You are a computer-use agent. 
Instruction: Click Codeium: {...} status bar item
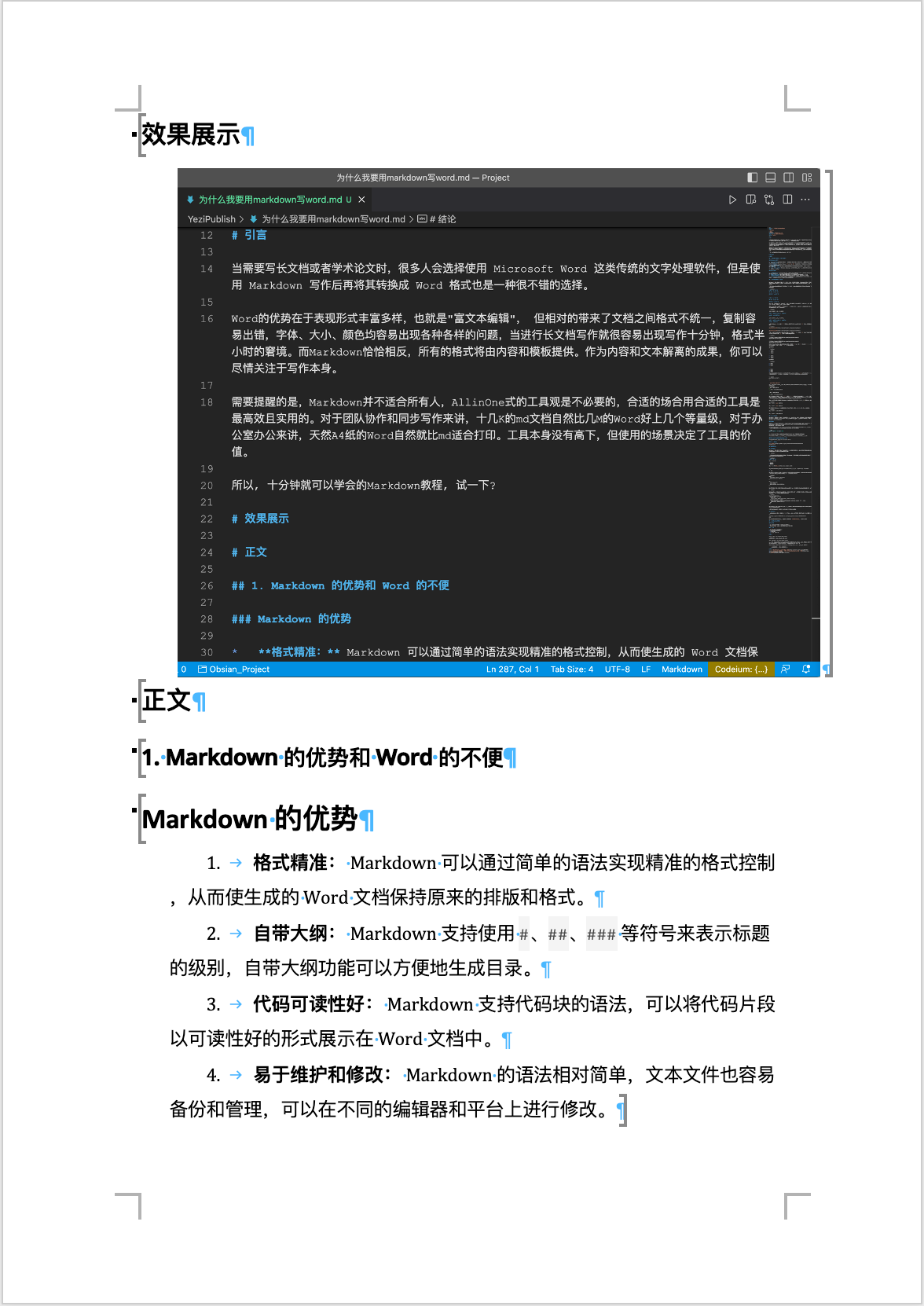tap(741, 670)
